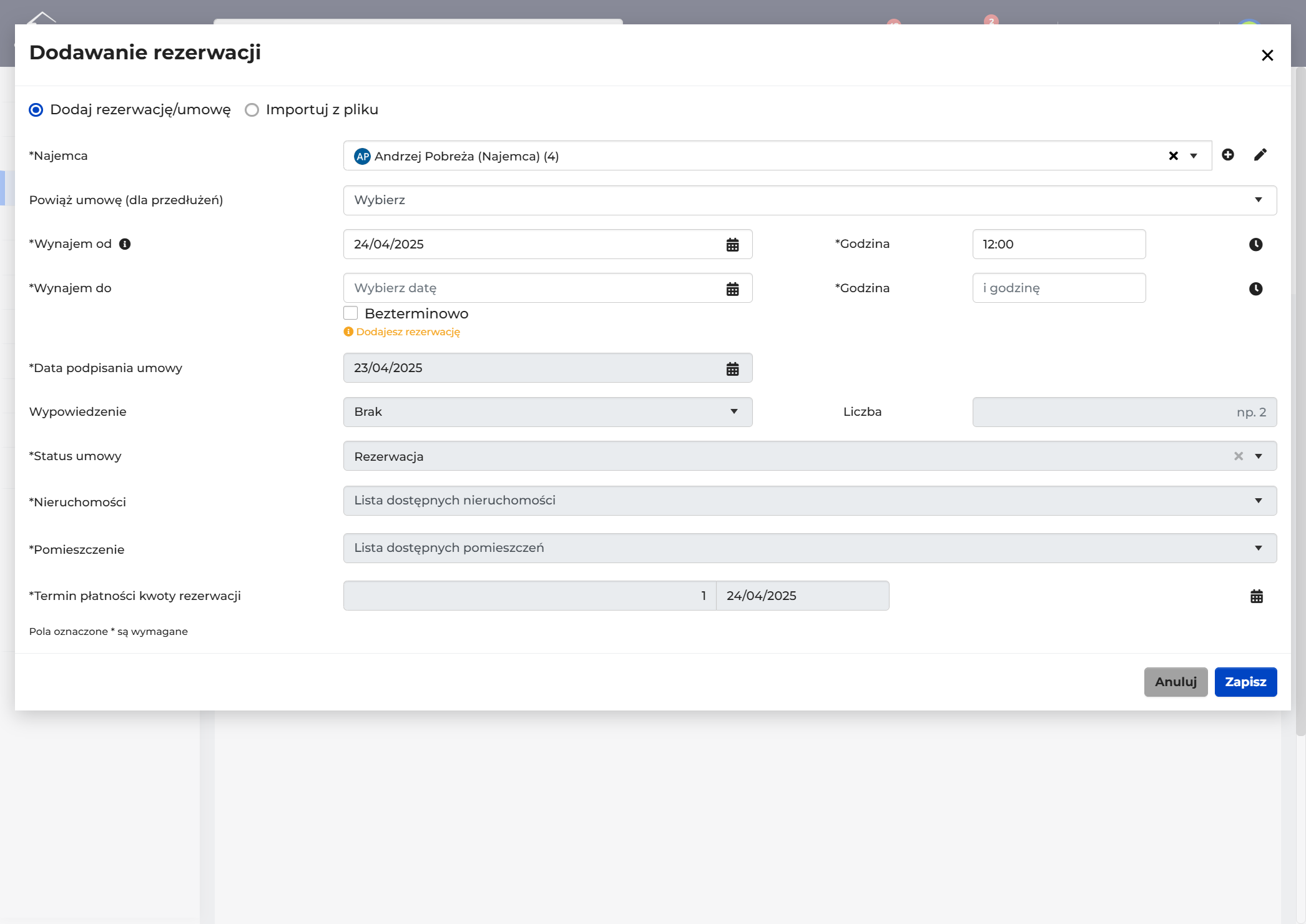Open the Lista dostępnych pomieszczeń dropdown
The width and height of the screenshot is (1306, 924).
coord(810,548)
